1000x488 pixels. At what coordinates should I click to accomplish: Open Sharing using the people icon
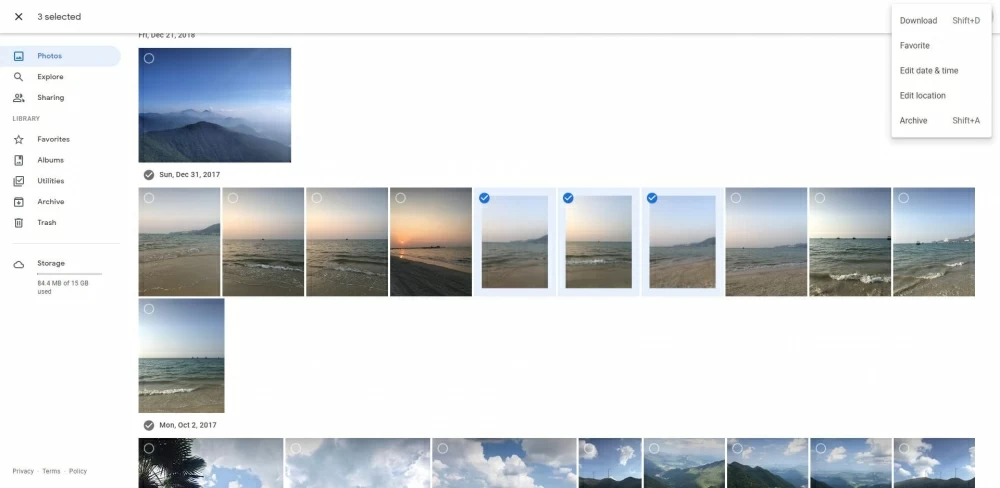[x=18, y=98]
